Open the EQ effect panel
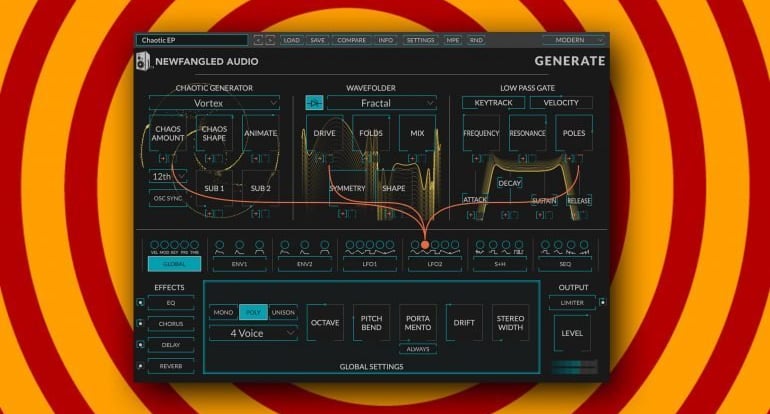Image resolution: width=770 pixels, height=414 pixels. (171, 303)
